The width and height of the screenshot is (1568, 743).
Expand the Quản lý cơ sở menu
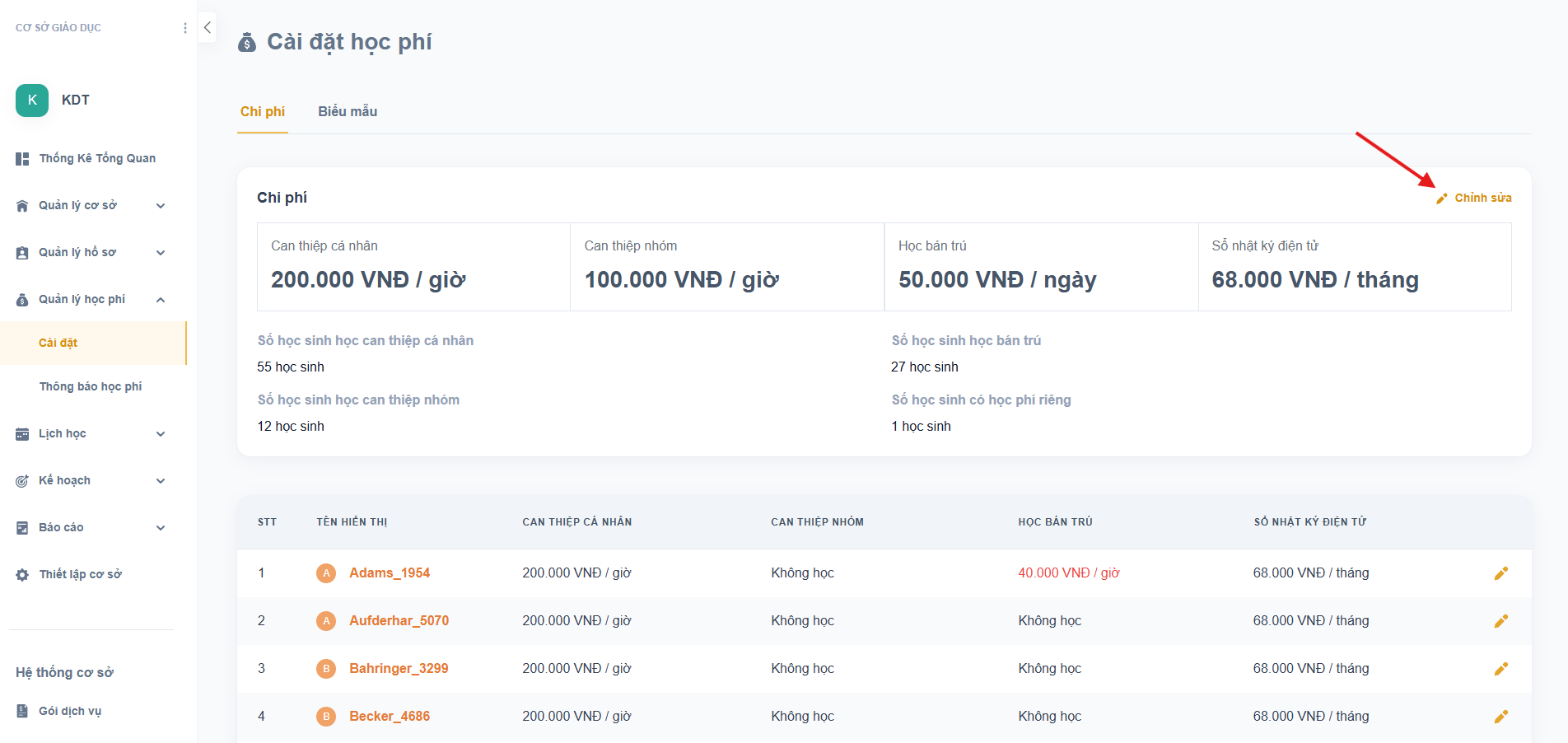(161, 206)
